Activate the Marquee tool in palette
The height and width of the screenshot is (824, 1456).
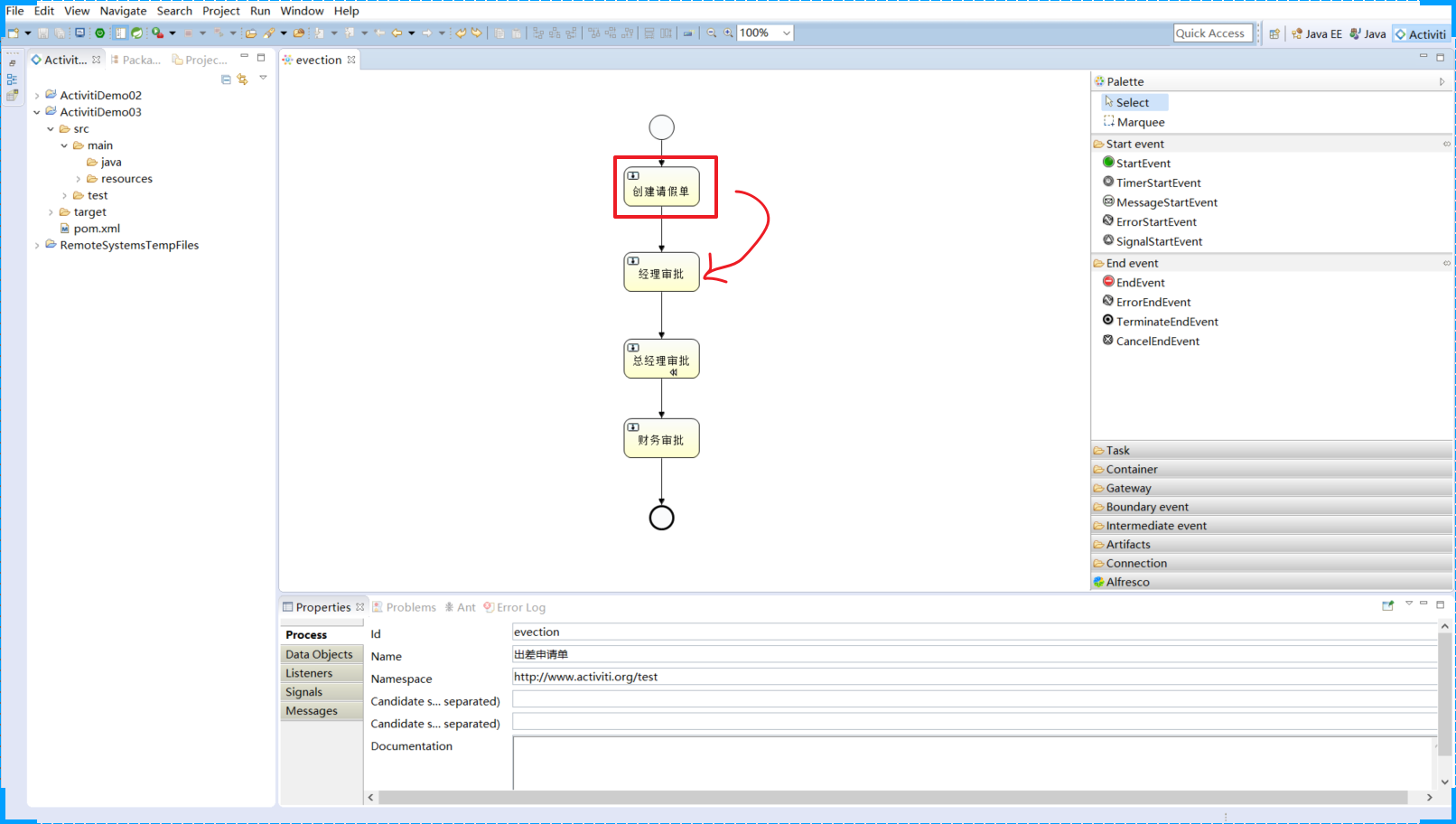(1134, 122)
